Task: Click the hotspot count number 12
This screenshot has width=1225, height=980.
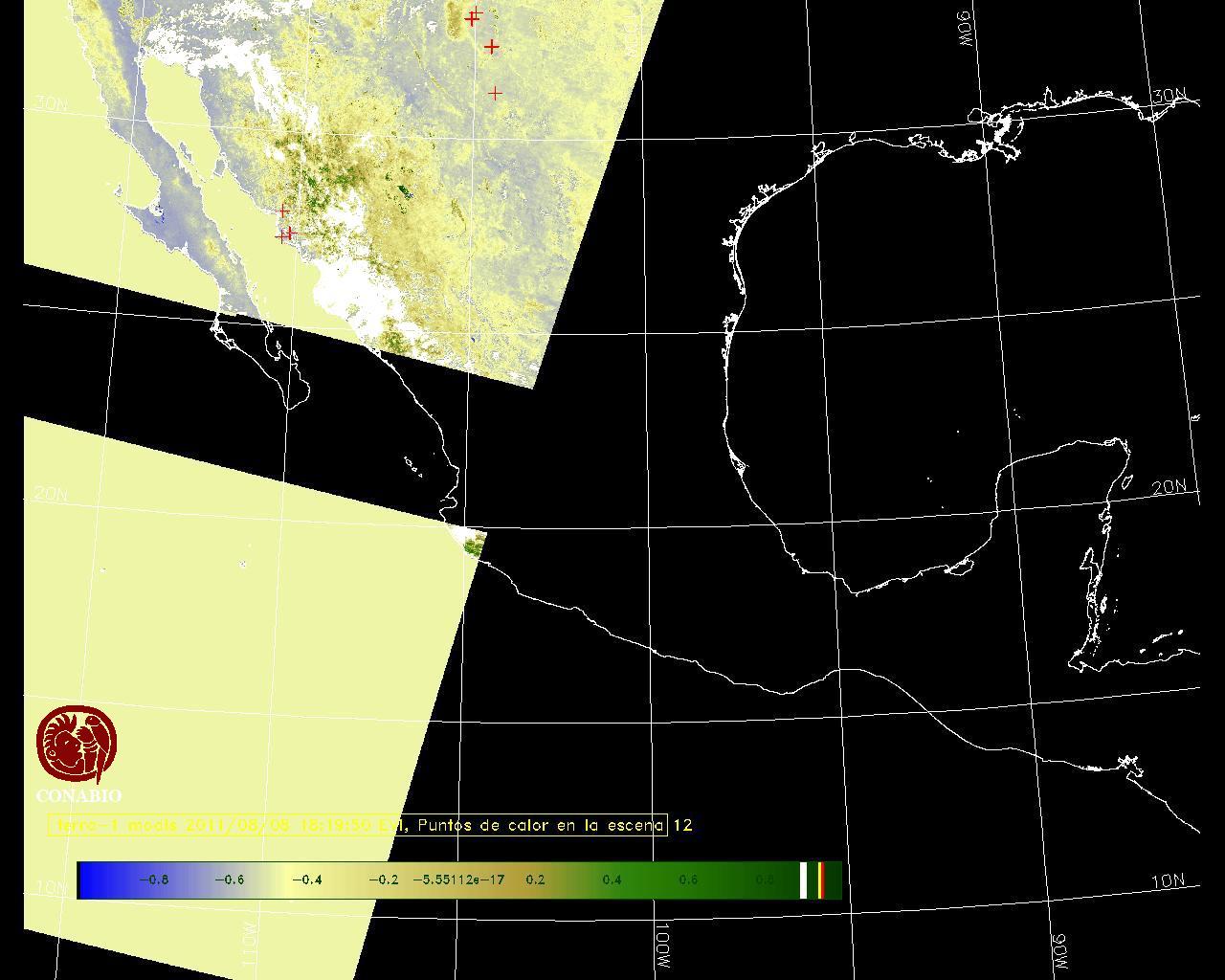Action: coord(682,825)
